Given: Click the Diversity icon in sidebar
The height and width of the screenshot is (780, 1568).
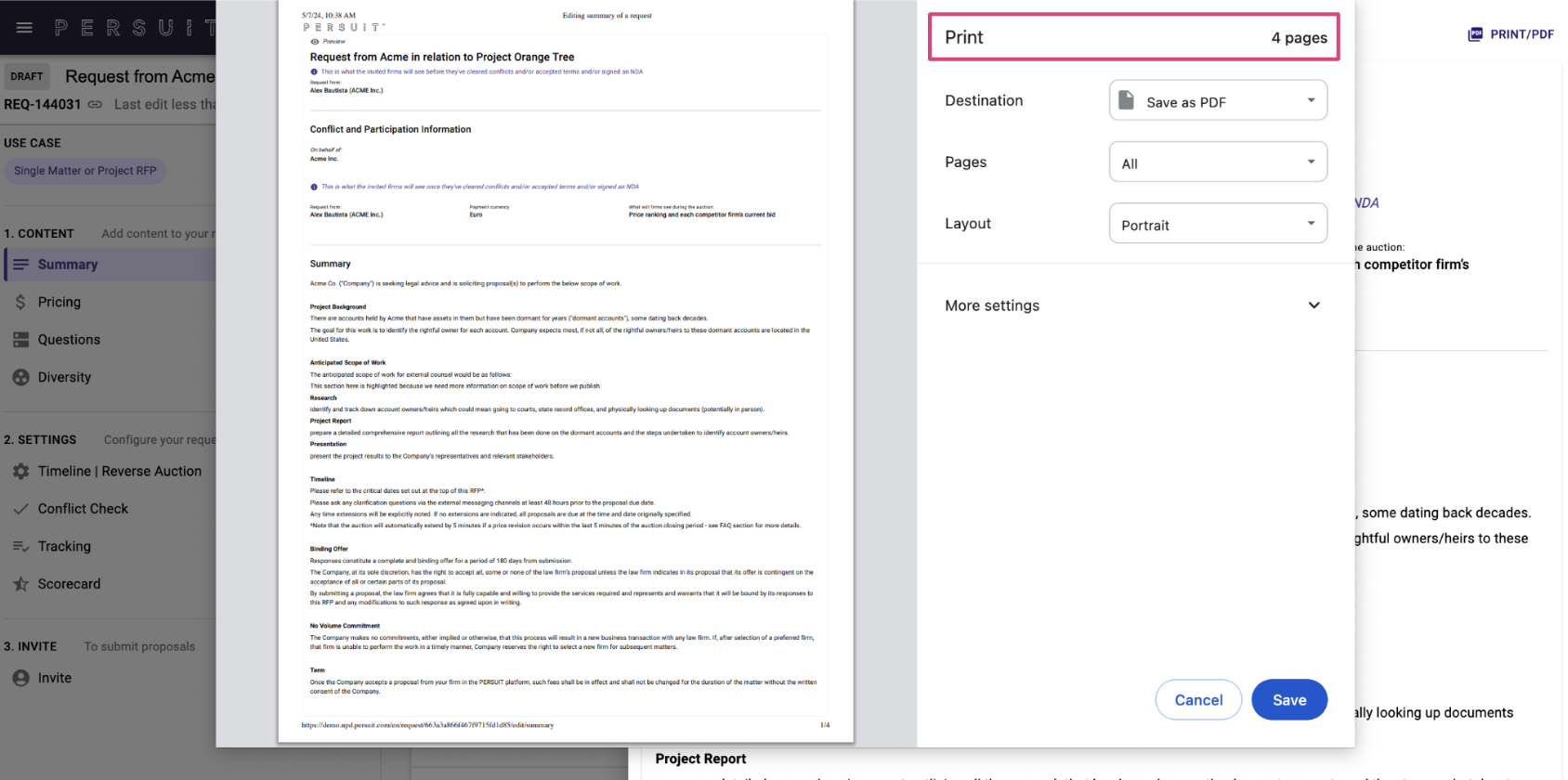Looking at the screenshot, I should (x=20, y=377).
